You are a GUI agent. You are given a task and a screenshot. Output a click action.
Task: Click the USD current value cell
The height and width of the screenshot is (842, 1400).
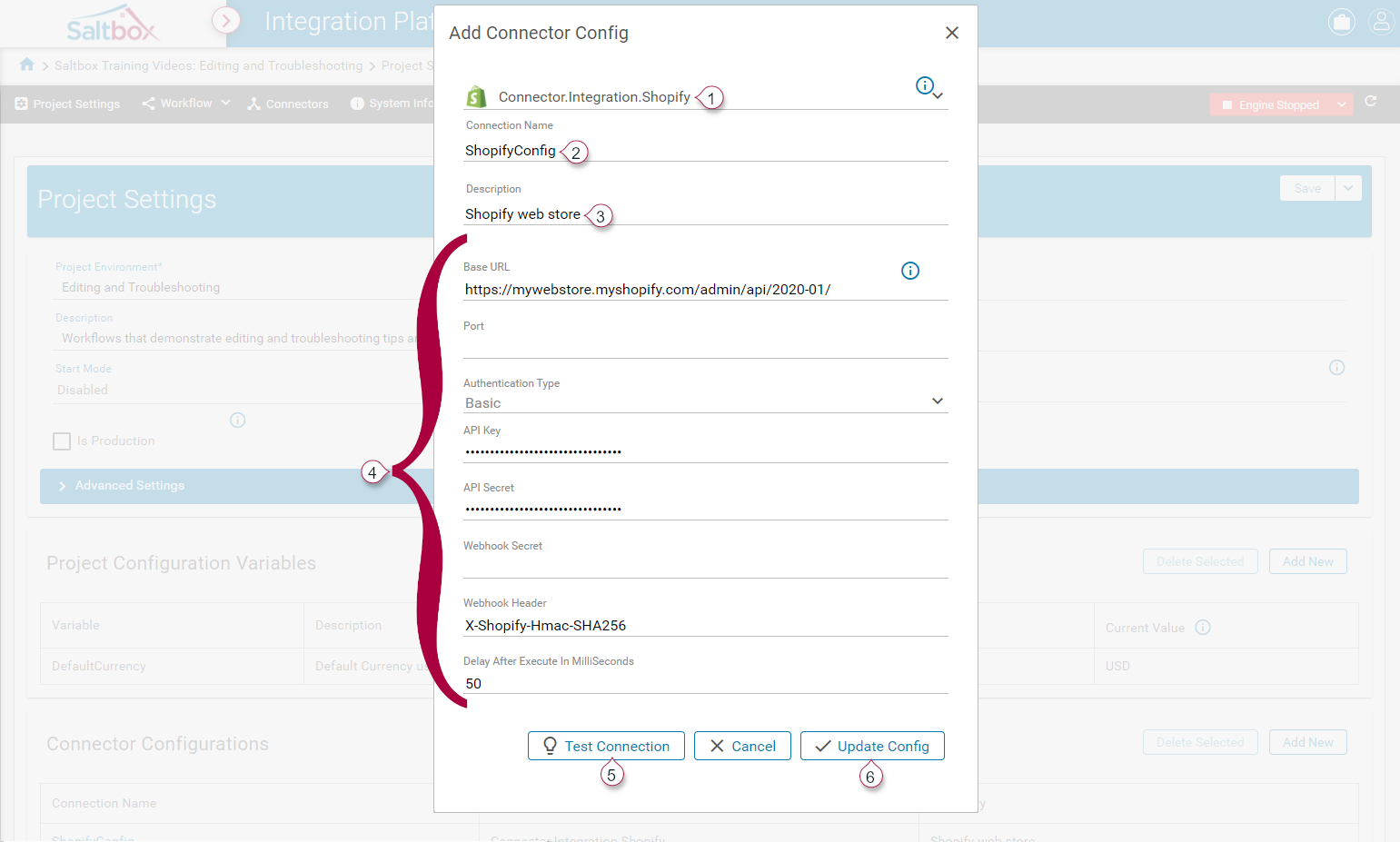click(1226, 666)
